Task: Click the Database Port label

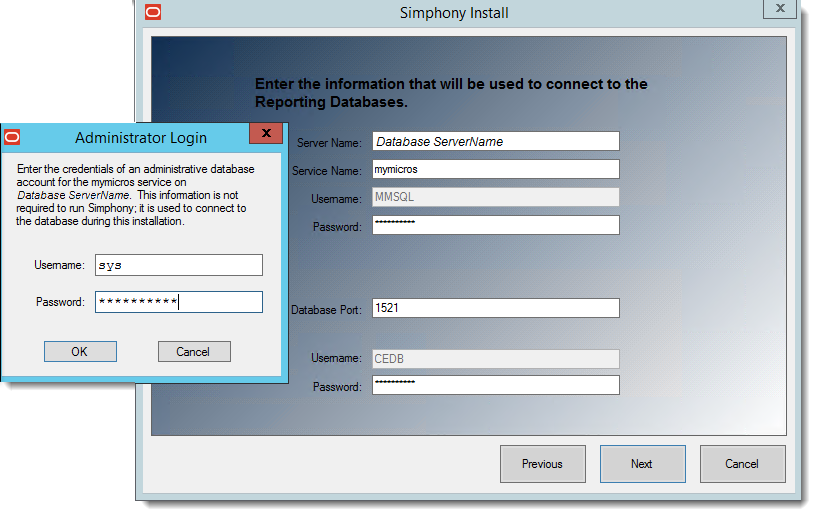Action: [x=326, y=310]
